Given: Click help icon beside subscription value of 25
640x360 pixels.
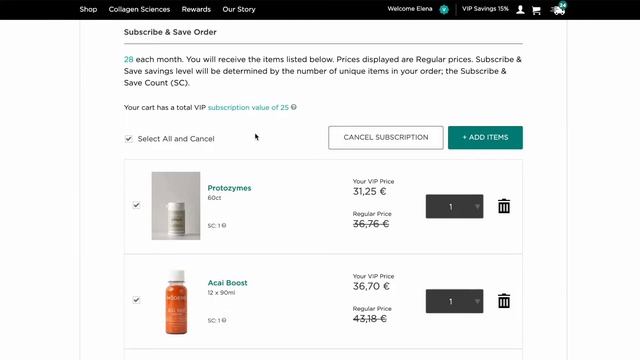Looking at the screenshot, I should pyautogui.click(x=293, y=107).
